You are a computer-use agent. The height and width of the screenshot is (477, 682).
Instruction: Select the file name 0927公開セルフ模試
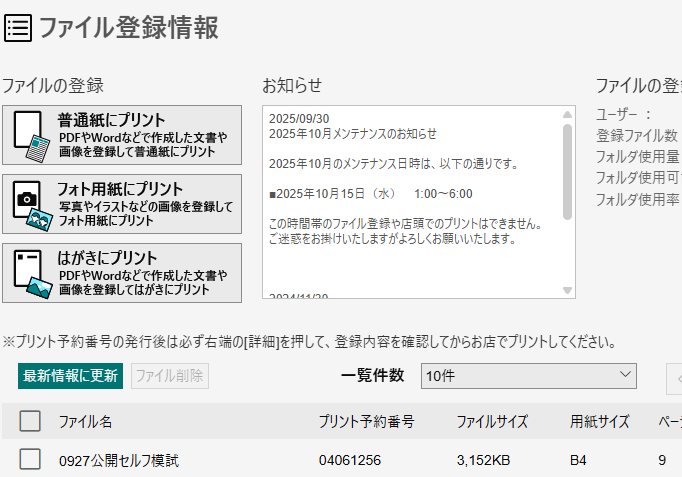118,461
